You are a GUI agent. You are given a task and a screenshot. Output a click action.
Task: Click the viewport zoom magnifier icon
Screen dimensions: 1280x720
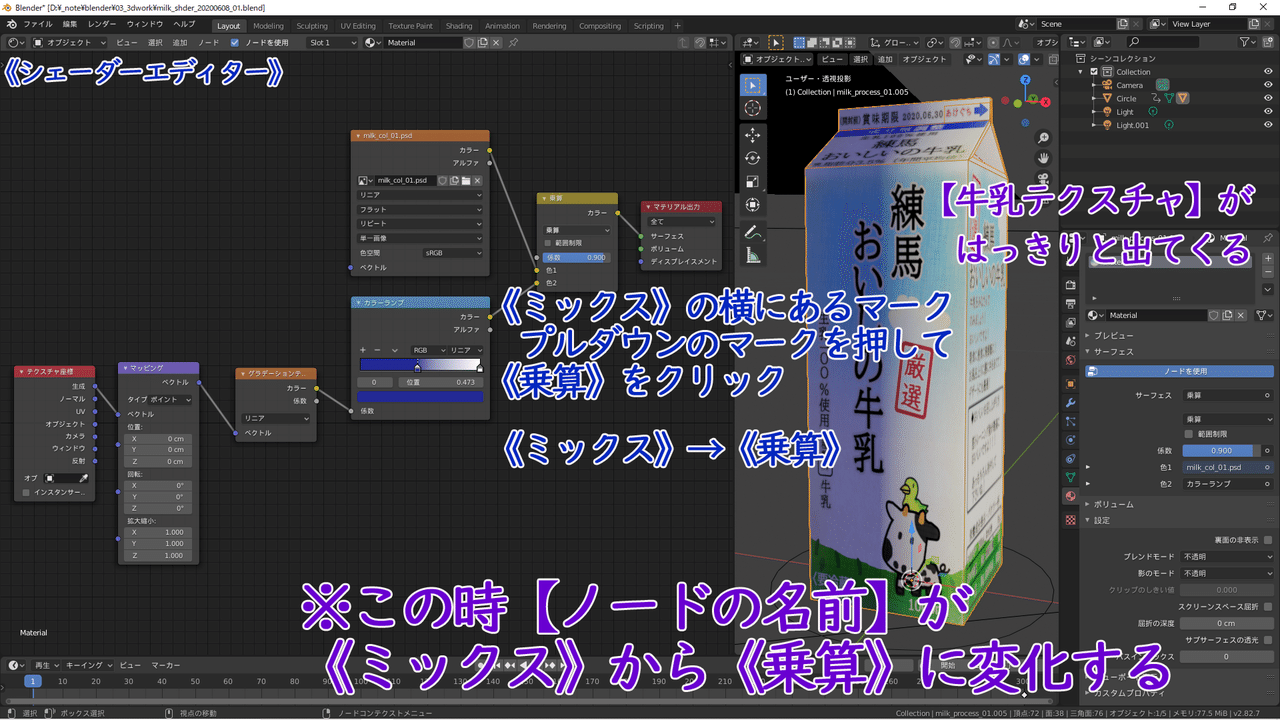pos(1043,138)
